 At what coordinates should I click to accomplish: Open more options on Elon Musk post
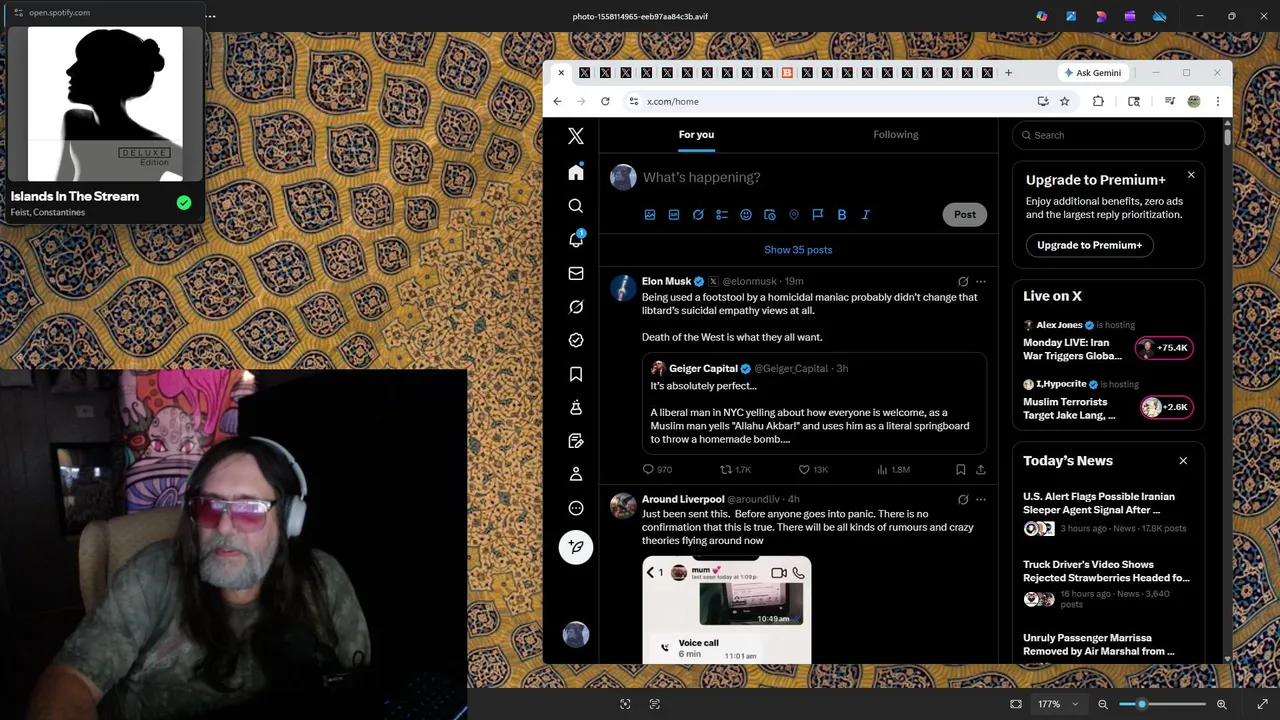(981, 282)
